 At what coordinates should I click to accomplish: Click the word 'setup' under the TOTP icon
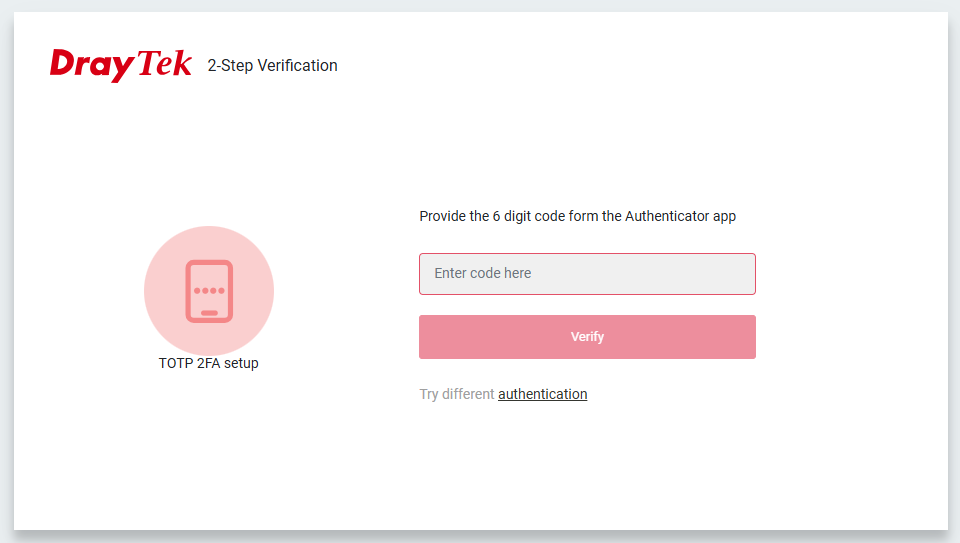(x=241, y=364)
